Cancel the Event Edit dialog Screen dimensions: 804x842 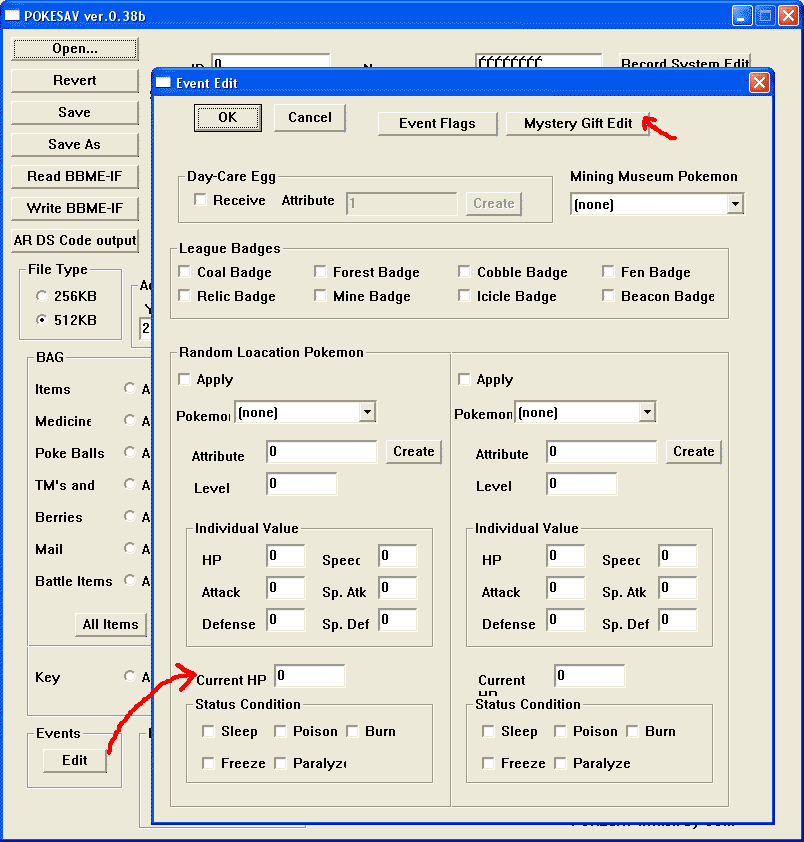(x=309, y=118)
